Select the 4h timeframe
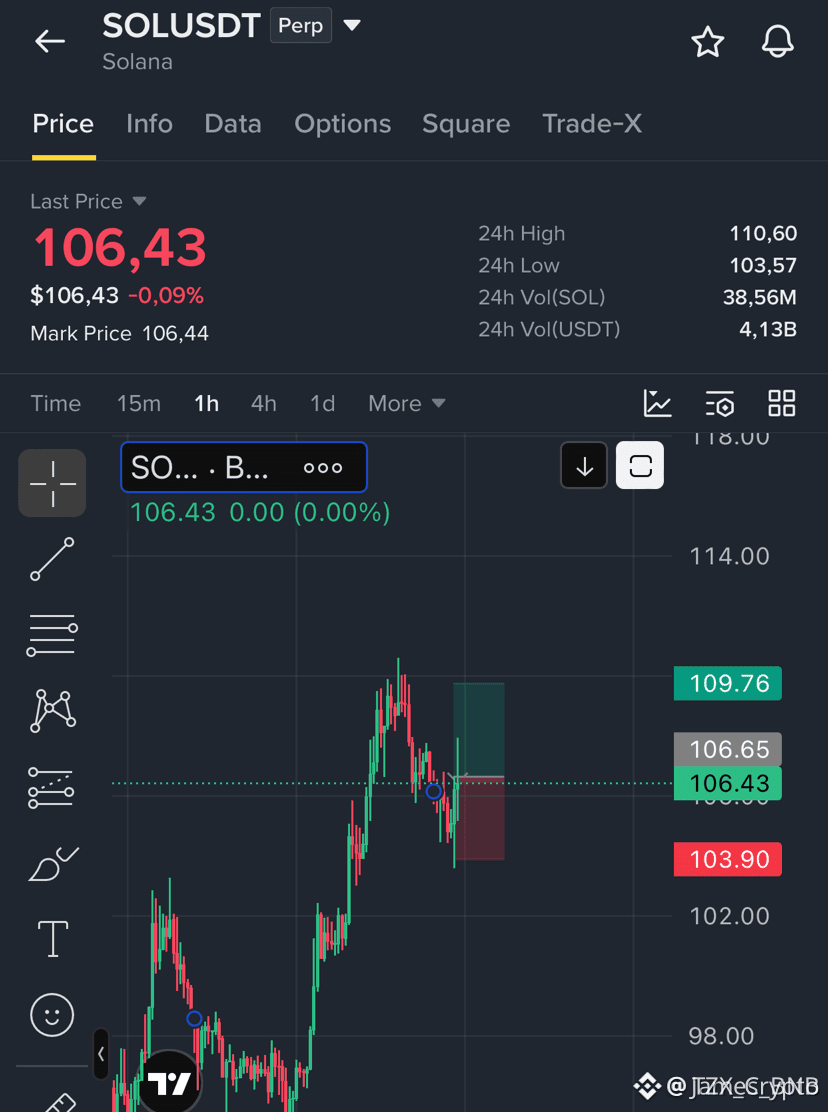Screen dimensions: 828x1112 click(264, 404)
